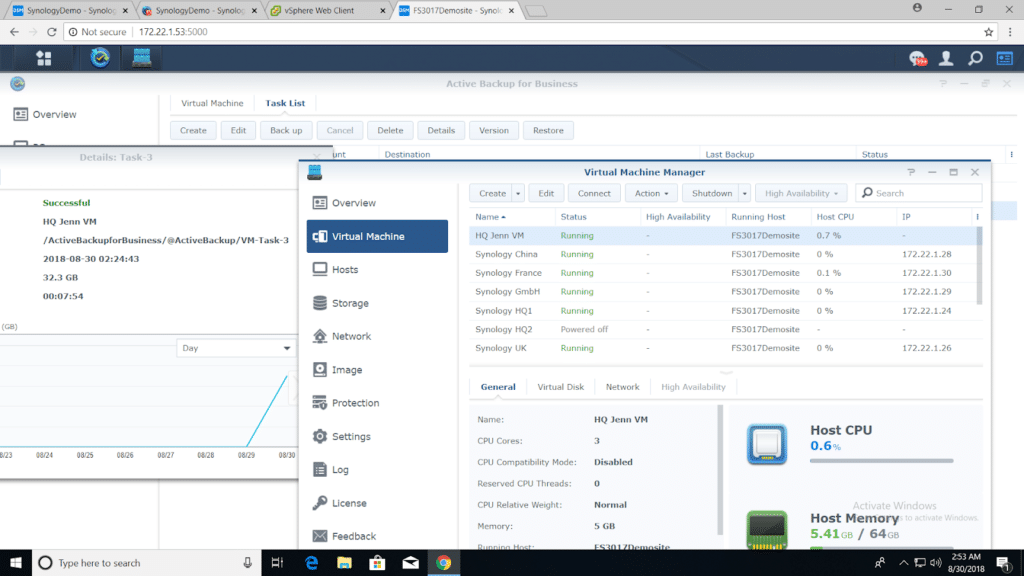Open the Settings gear in Virtual Machine Manager

click(320, 437)
